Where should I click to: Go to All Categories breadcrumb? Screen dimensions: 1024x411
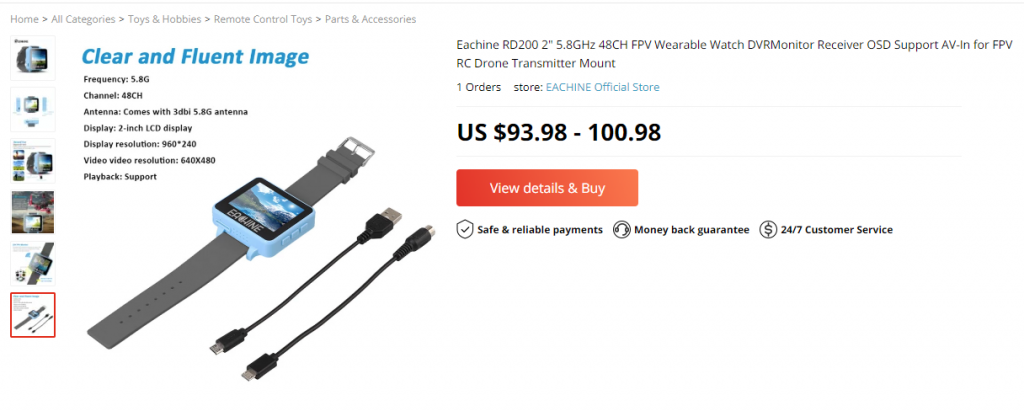(x=83, y=19)
